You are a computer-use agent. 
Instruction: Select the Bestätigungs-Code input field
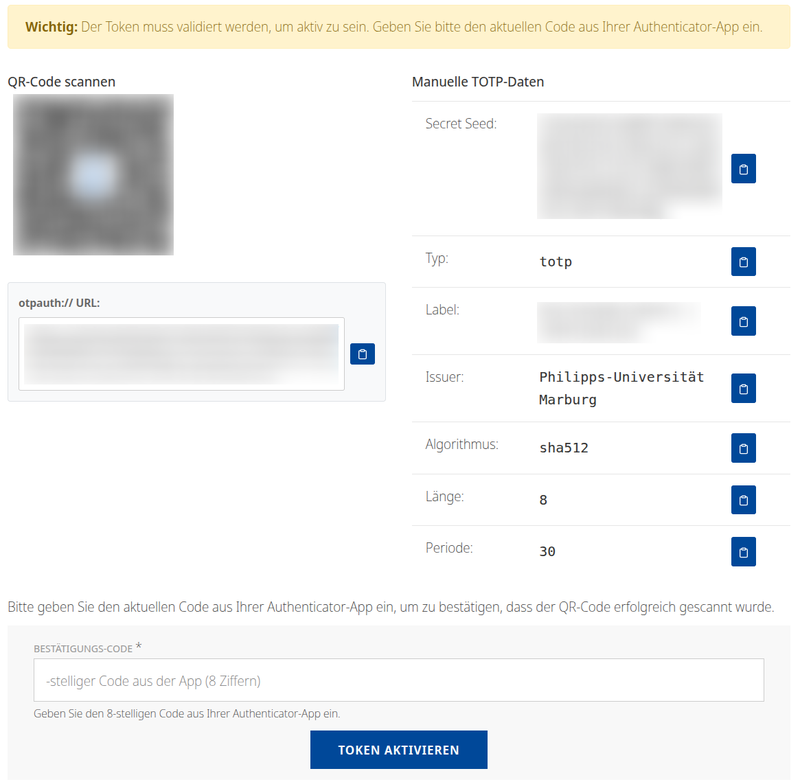pos(398,680)
